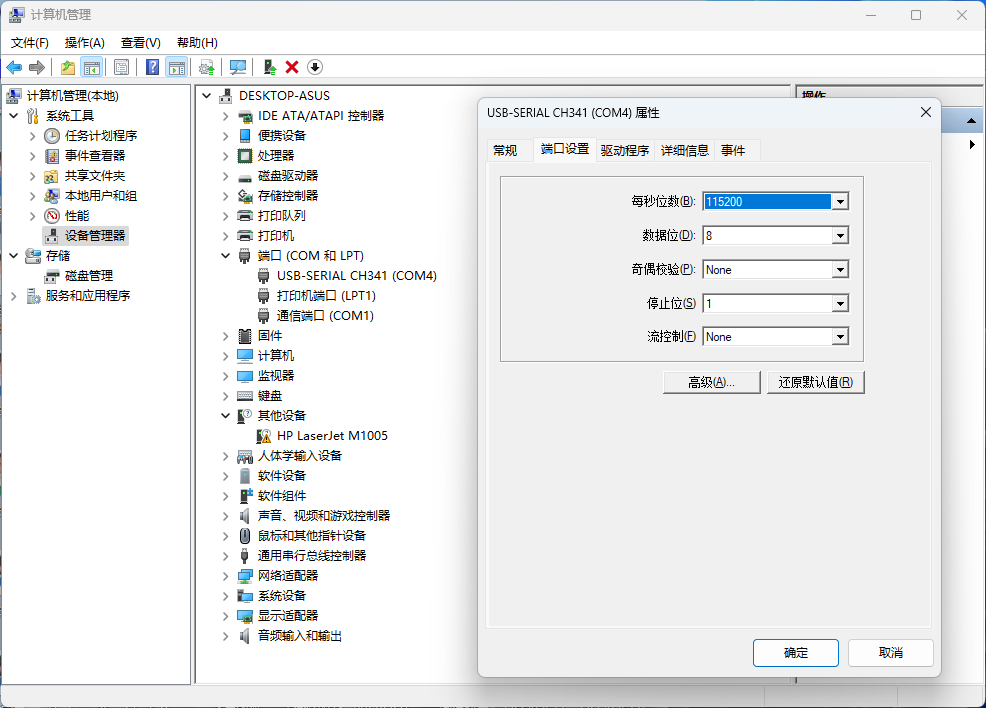Open Help via the blue question mark icon

click(152, 67)
